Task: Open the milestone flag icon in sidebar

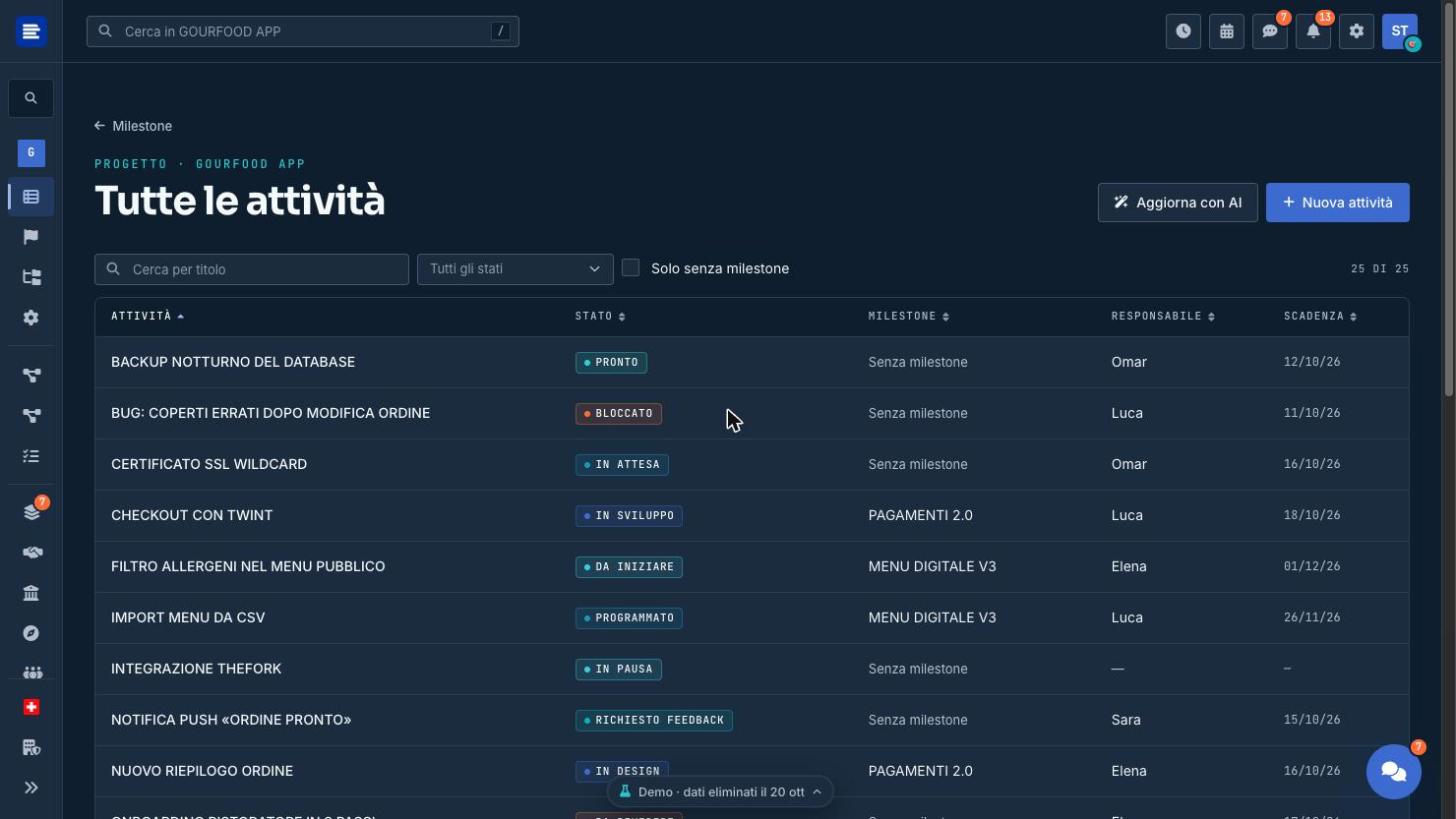Action: point(31,237)
